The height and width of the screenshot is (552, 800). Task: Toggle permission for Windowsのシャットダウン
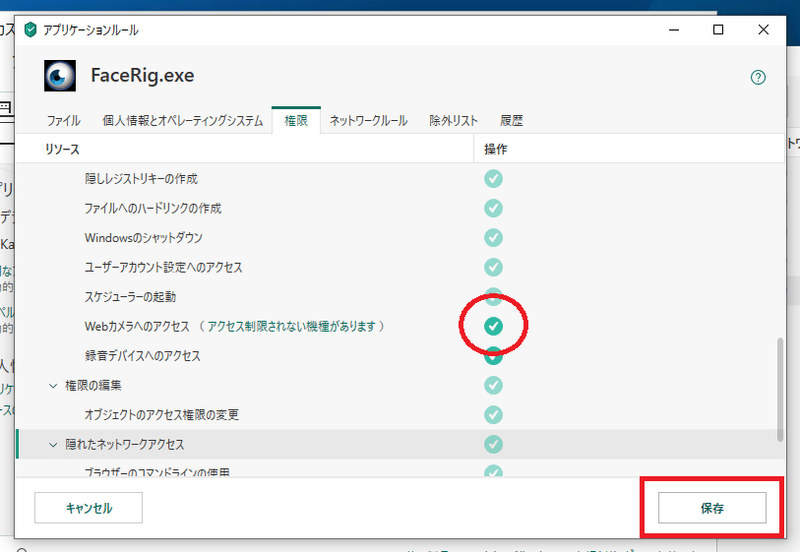[493, 238]
